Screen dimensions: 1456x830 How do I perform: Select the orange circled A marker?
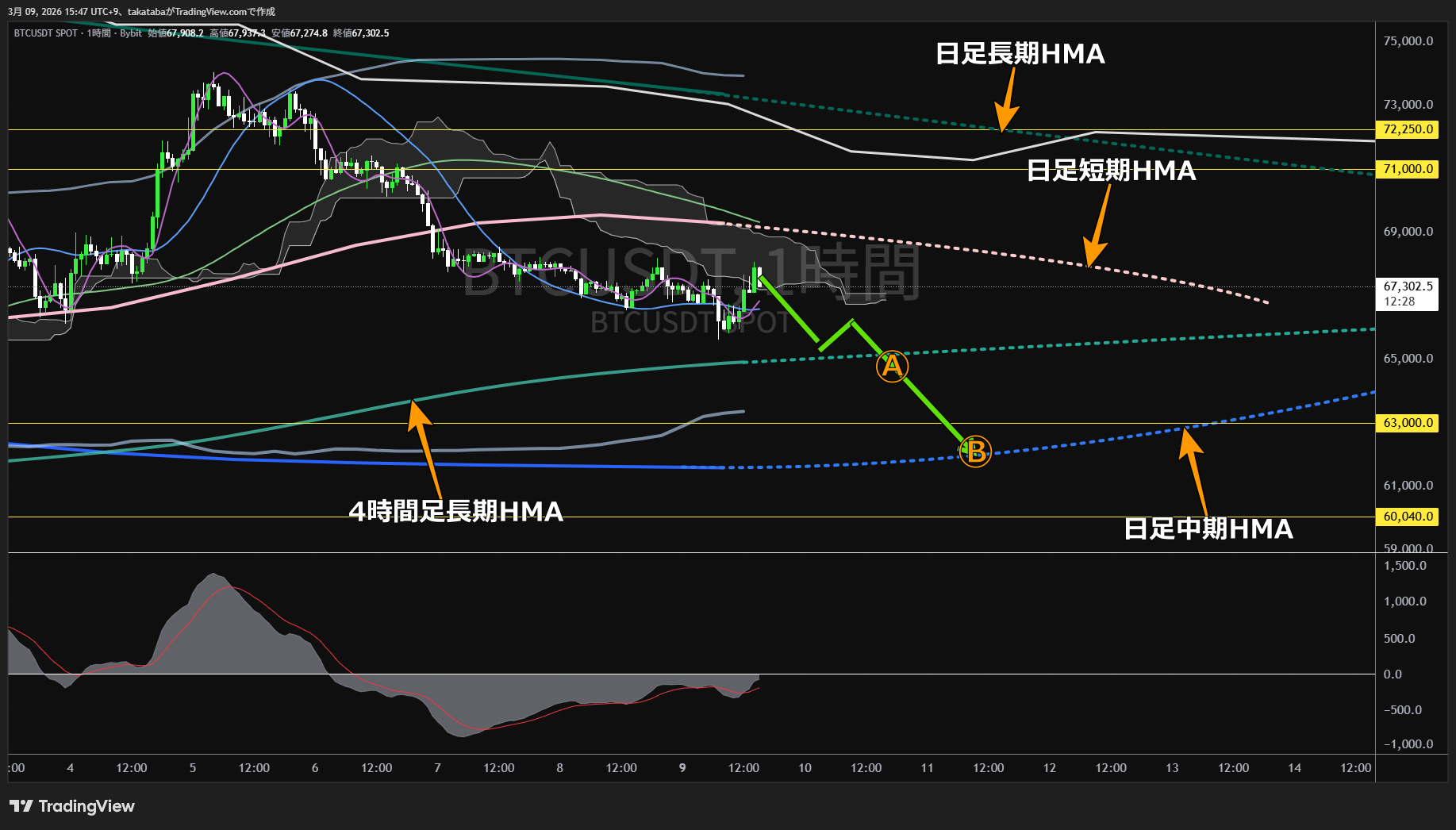[892, 367]
